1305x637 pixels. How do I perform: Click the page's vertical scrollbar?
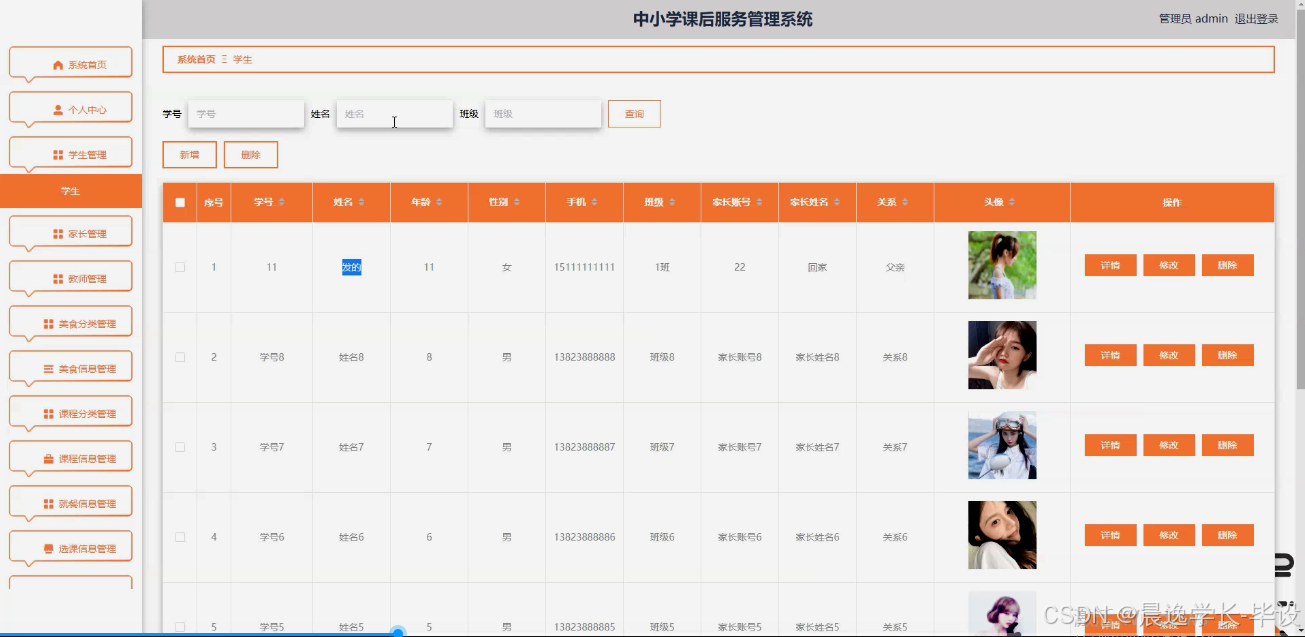tap(1300, 200)
